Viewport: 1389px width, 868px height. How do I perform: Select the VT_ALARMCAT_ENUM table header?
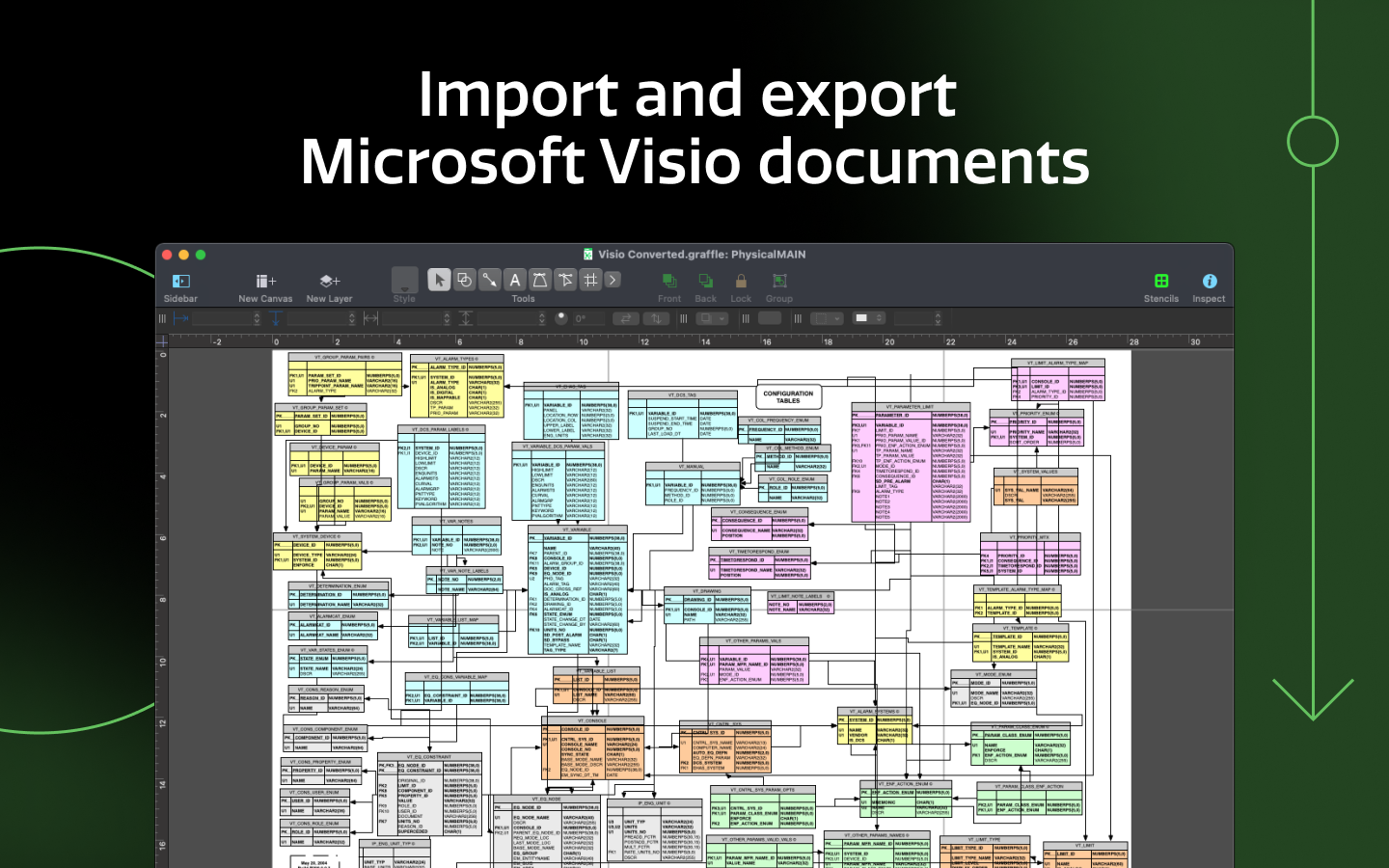[333, 615]
